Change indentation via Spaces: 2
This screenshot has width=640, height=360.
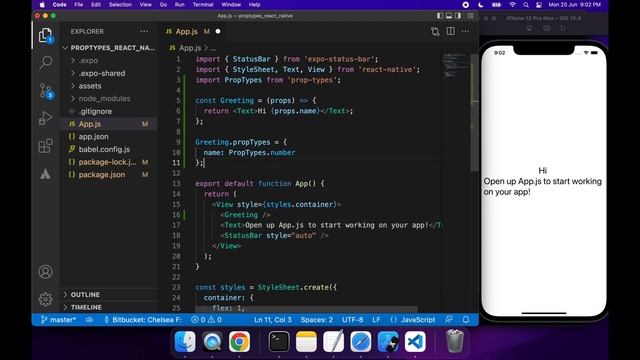[317, 320]
